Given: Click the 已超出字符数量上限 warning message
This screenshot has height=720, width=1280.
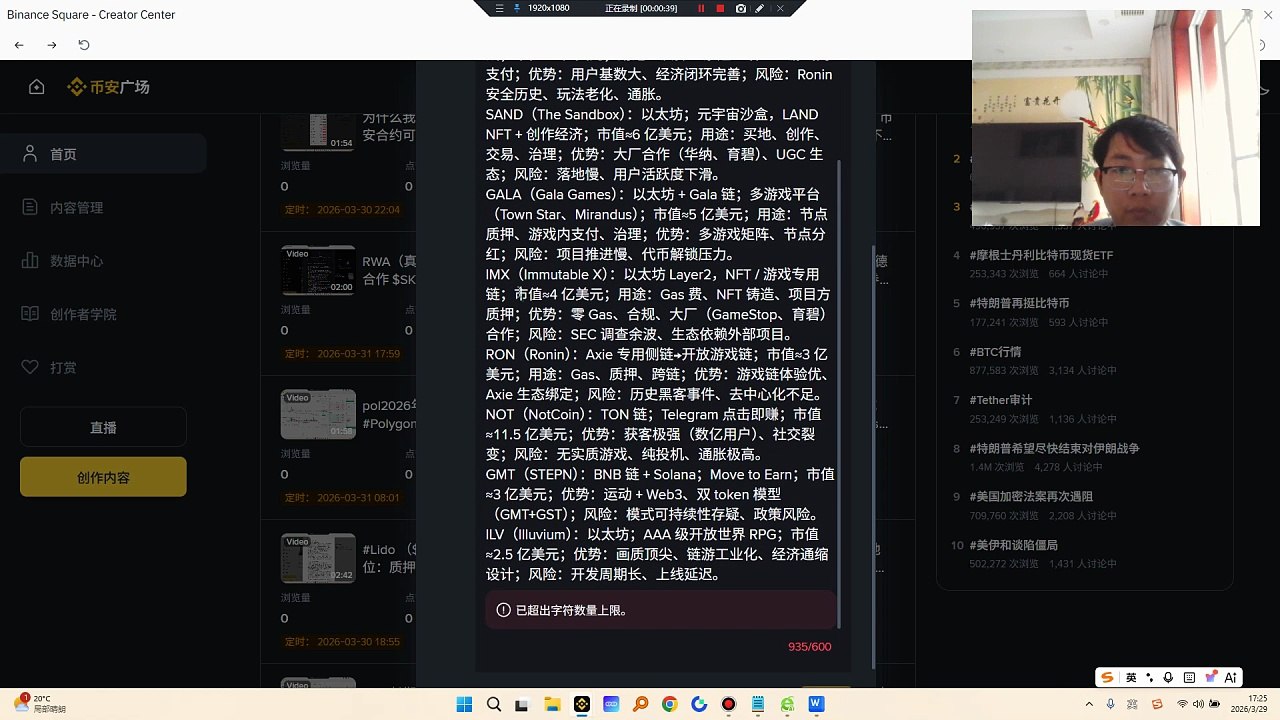Looking at the screenshot, I should point(661,610).
